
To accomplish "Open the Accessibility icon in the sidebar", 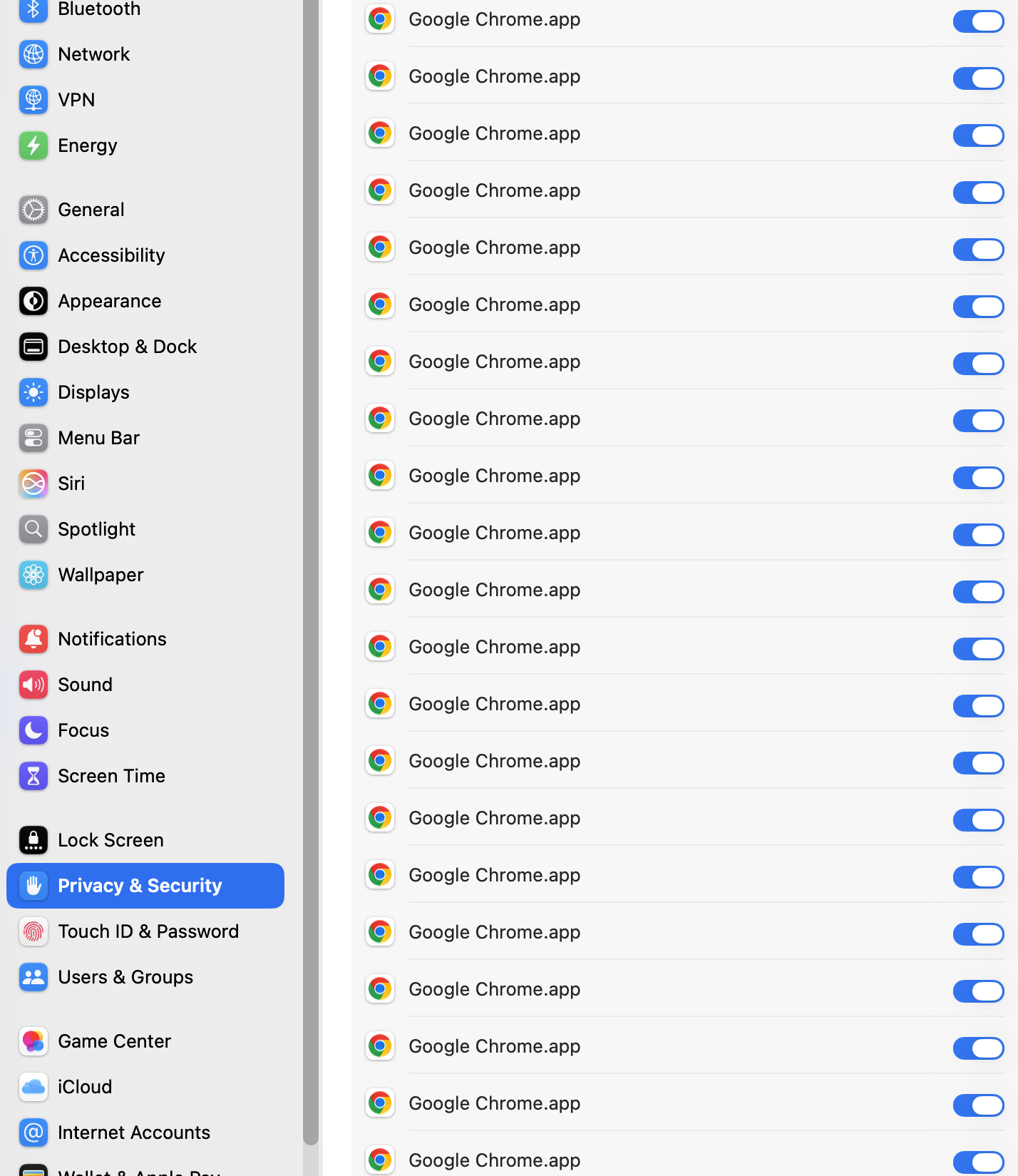I will coord(34,255).
